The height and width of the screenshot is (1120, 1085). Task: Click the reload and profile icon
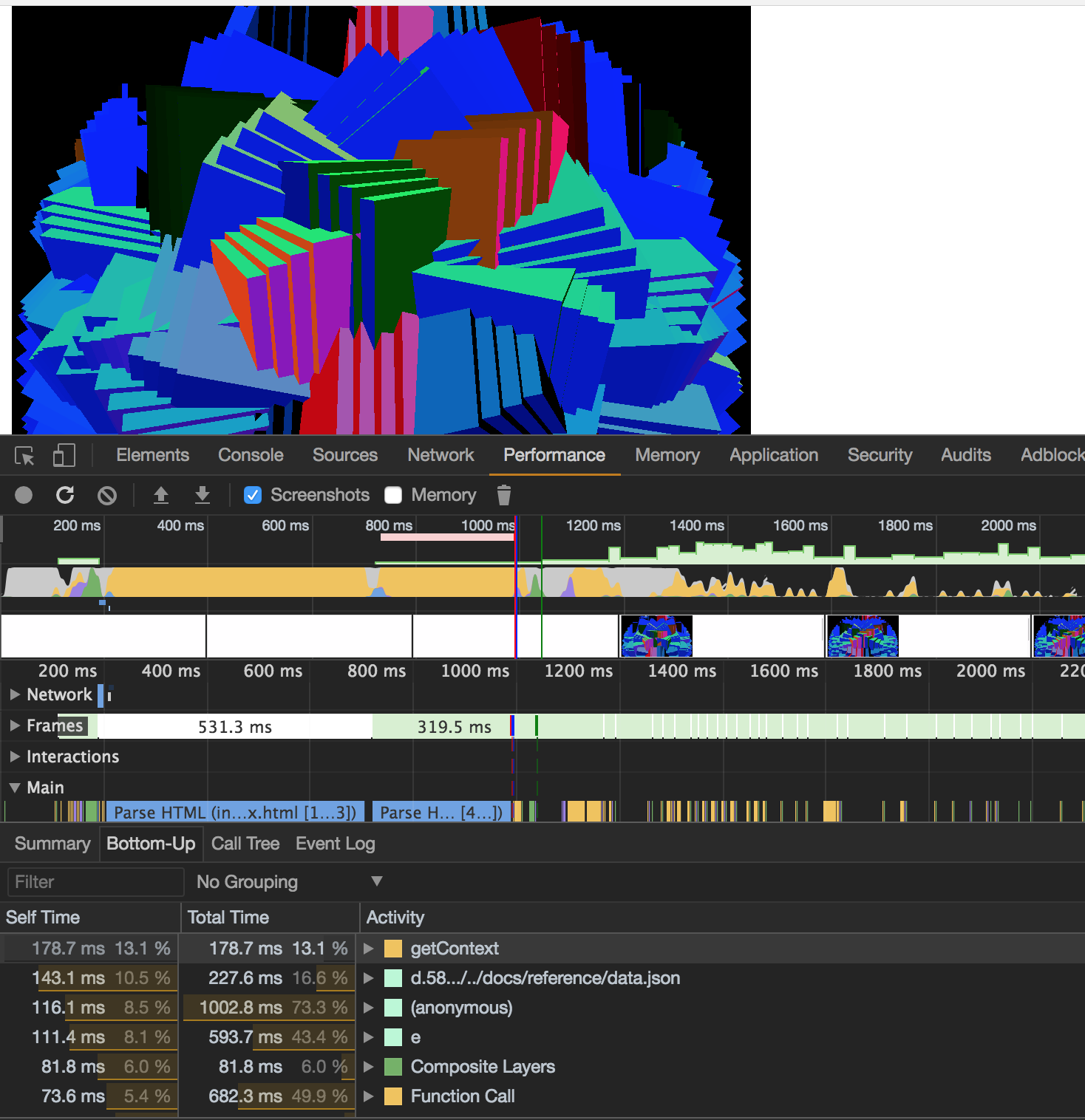pyautogui.click(x=65, y=495)
